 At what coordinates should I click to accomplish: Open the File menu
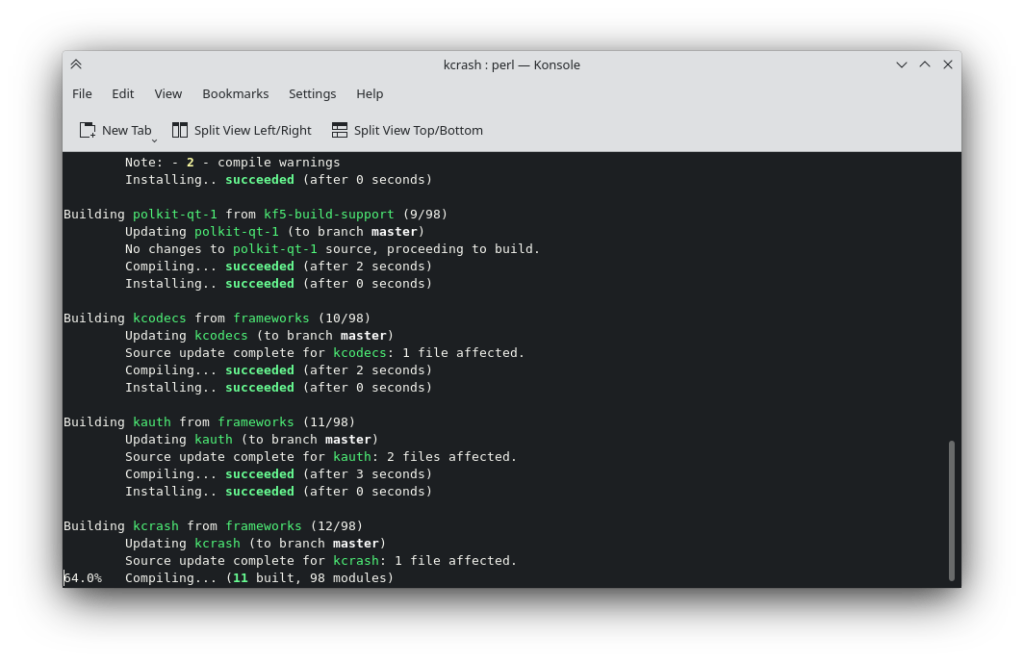pos(81,93)
